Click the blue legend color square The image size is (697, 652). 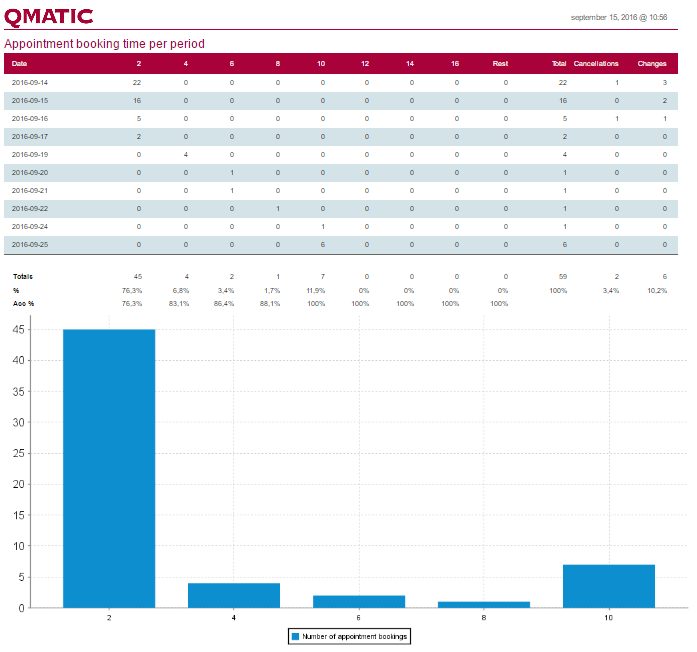295,636
